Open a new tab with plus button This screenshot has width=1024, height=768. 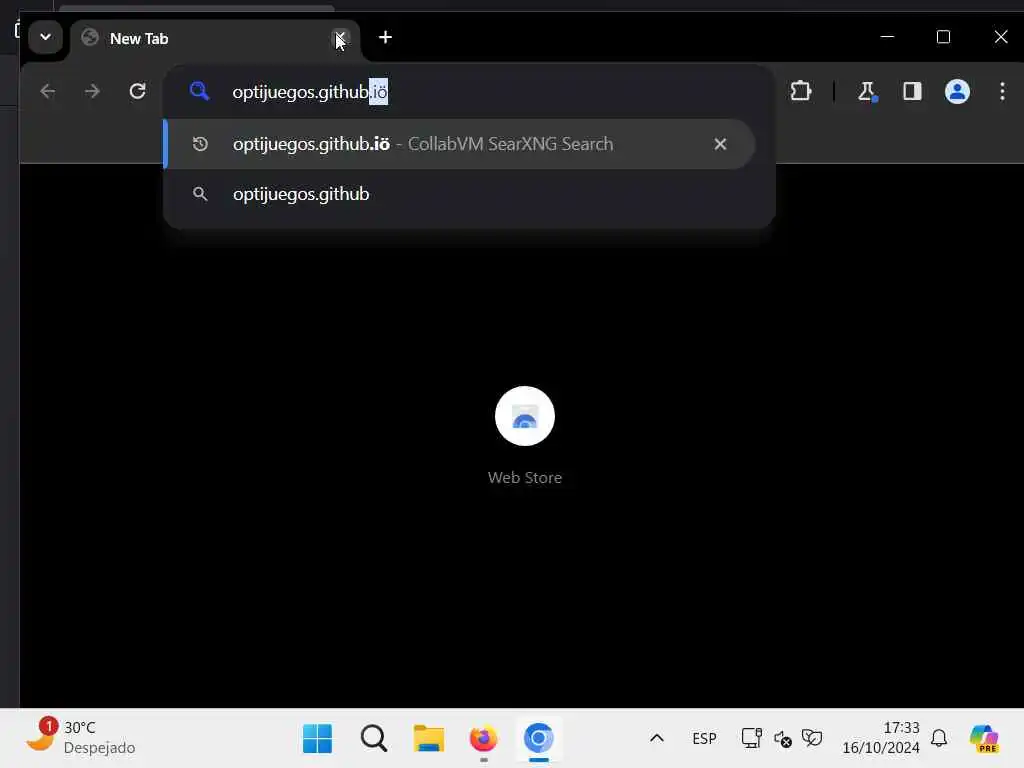pyautogui.click(x=385, y=37)
